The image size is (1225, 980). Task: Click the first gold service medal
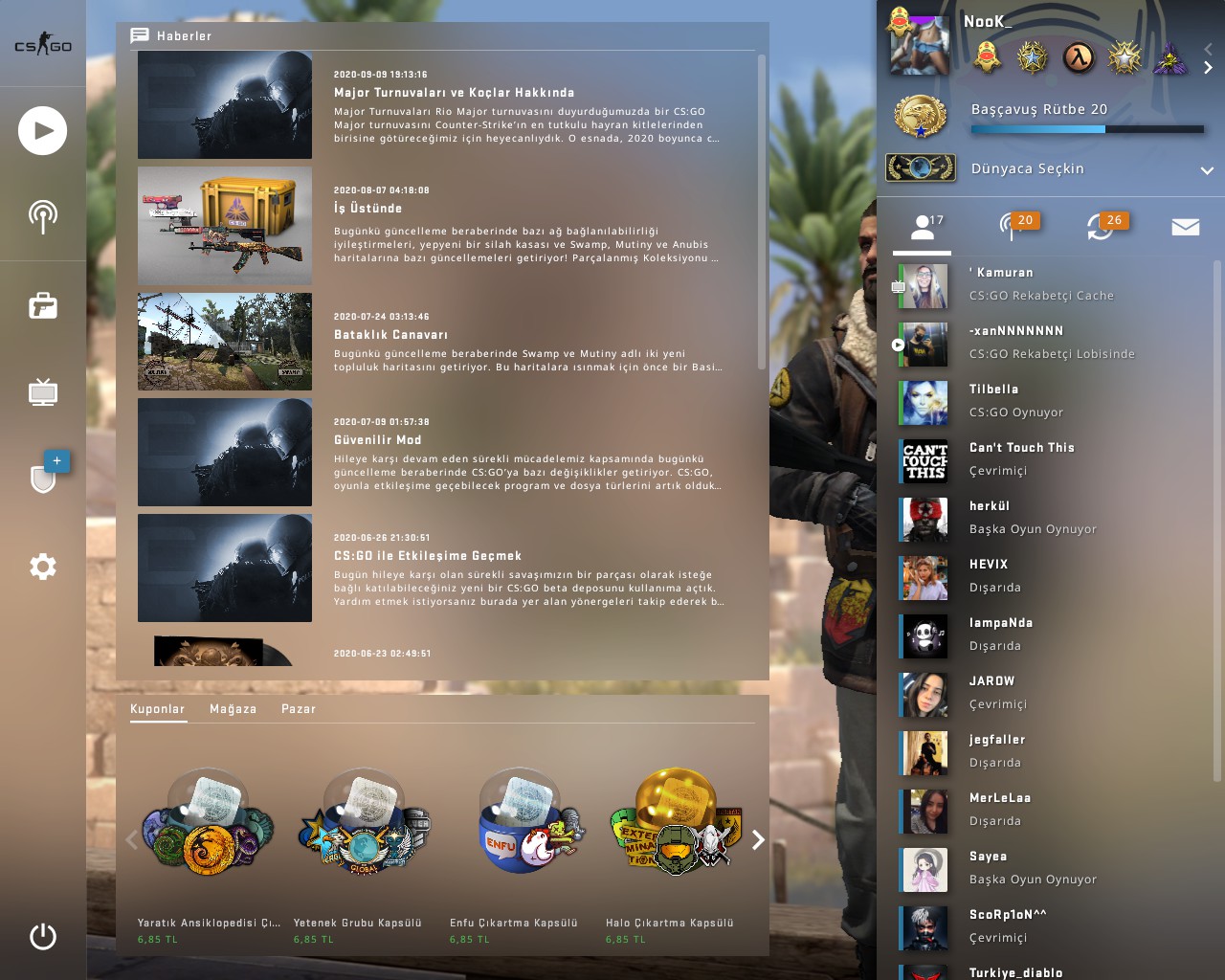[x=988, y=57]
